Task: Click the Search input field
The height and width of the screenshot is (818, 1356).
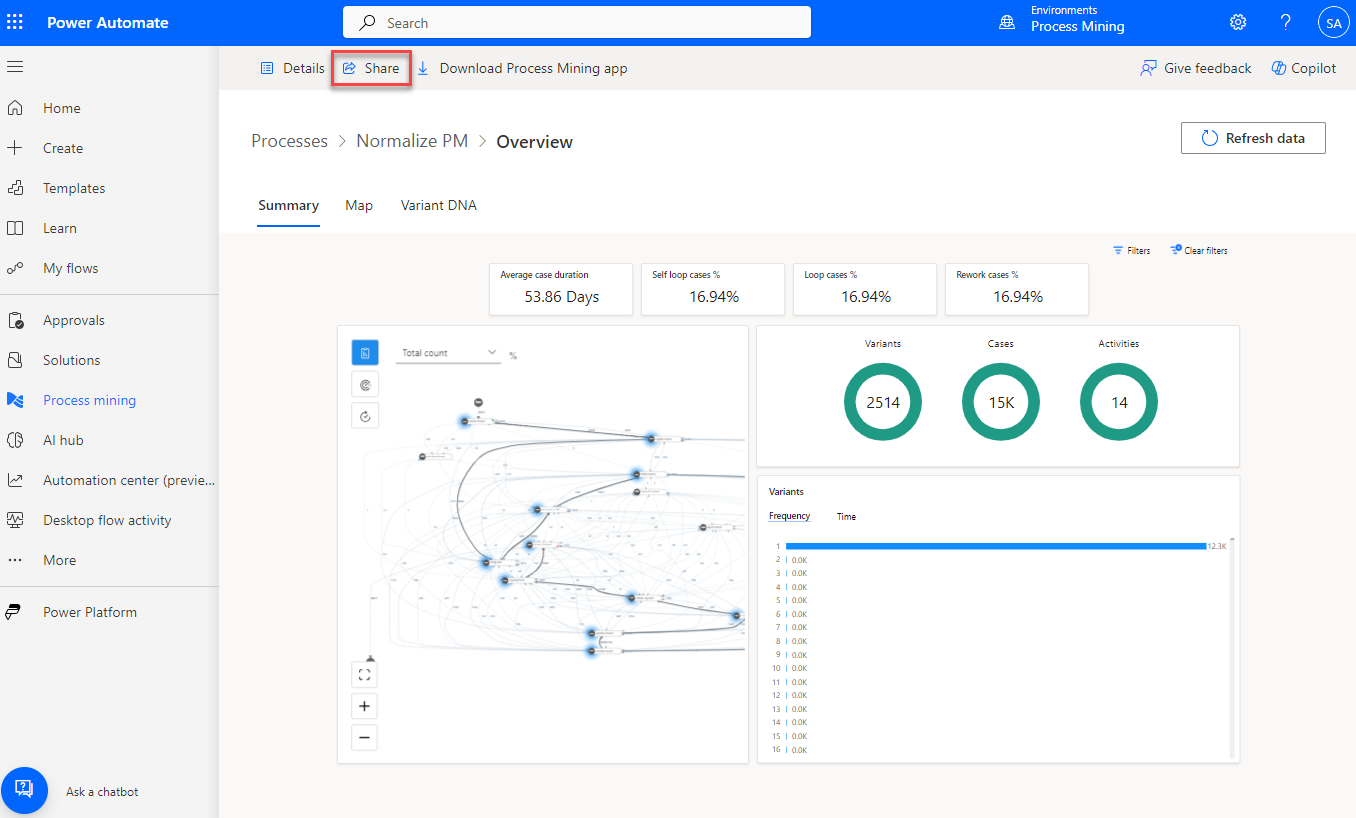Action: [x=577, y=22]
